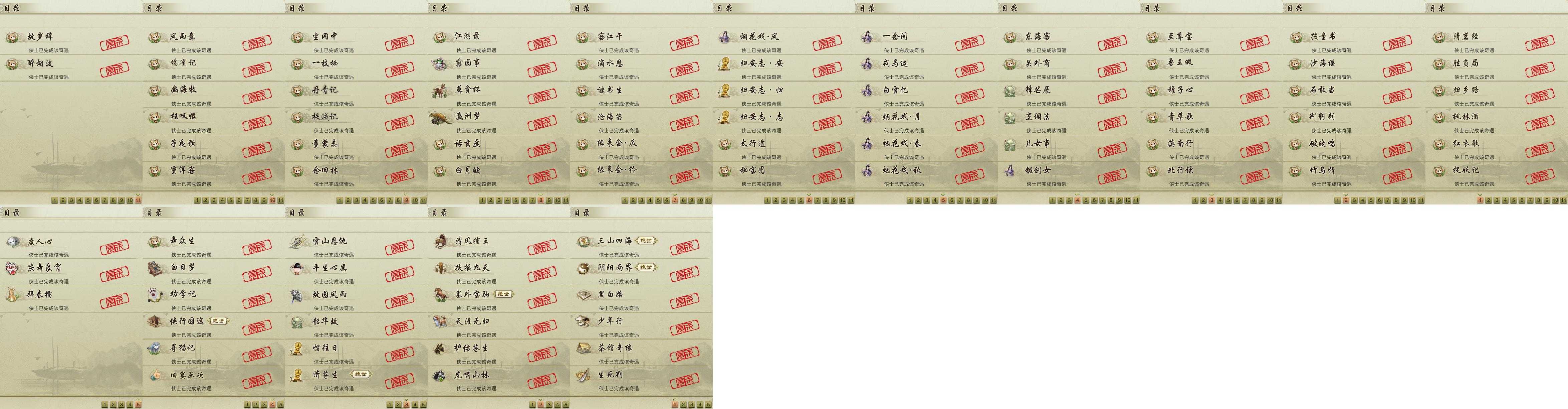Screen dimensions: 1568x409
Task: Click the thumbs-up icon beside 旧宴承欢
Action: click(x=155, y=375)
